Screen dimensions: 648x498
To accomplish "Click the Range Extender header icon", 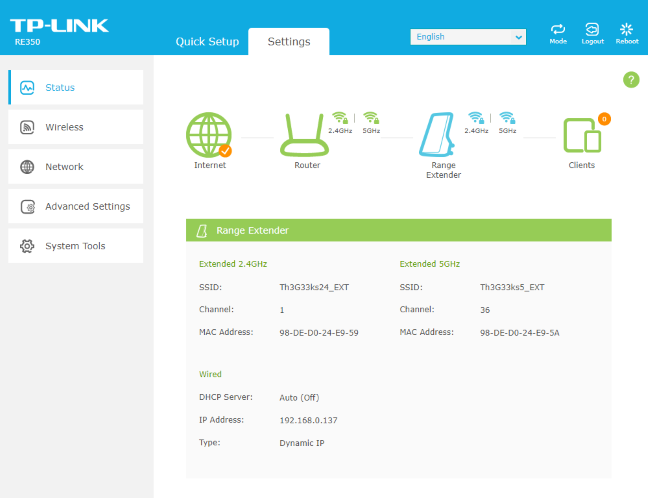I will [x=202, y=231].
